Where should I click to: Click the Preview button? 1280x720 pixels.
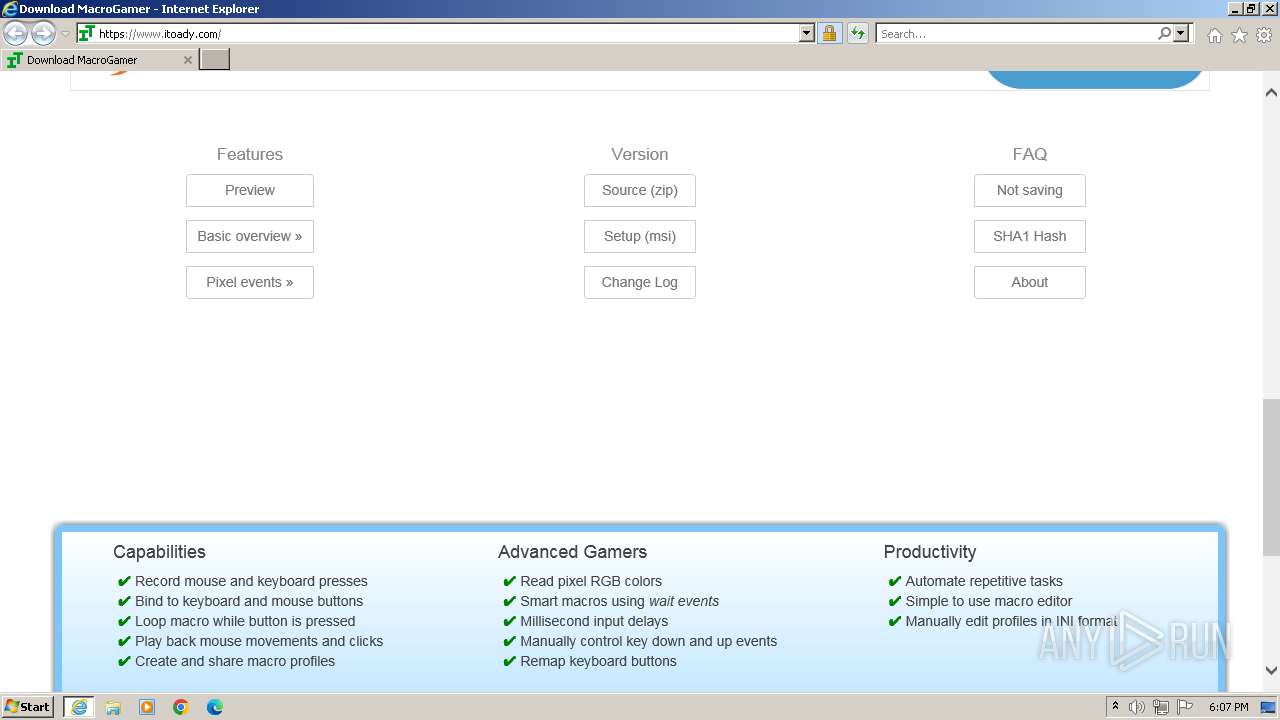tap(250, 190)
